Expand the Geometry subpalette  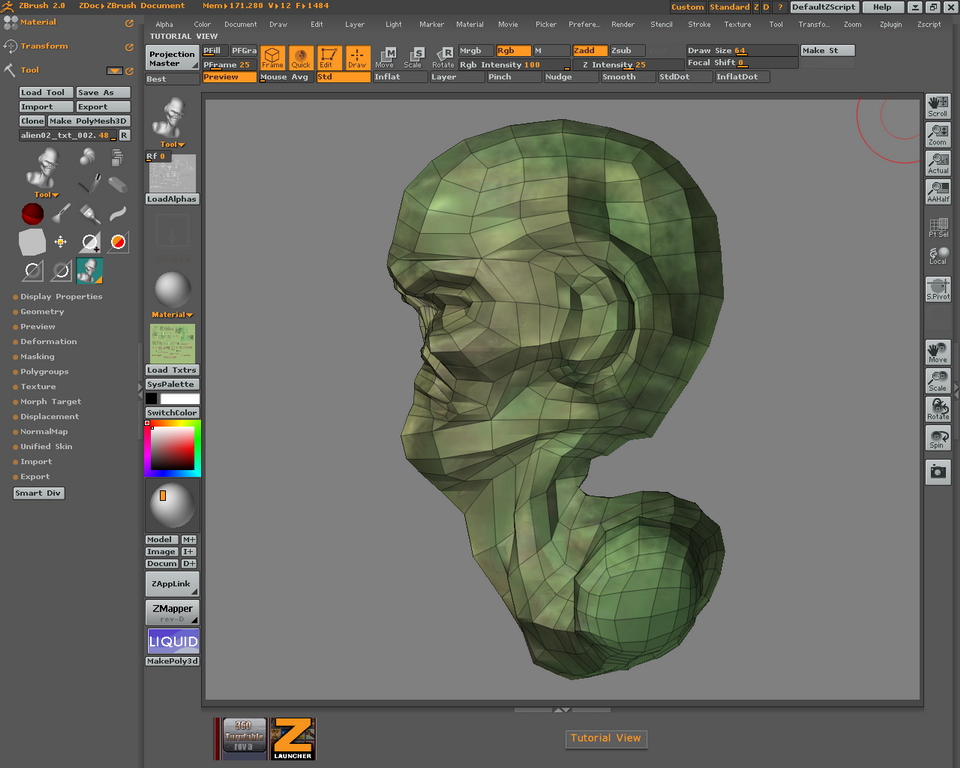pos(42,312)
